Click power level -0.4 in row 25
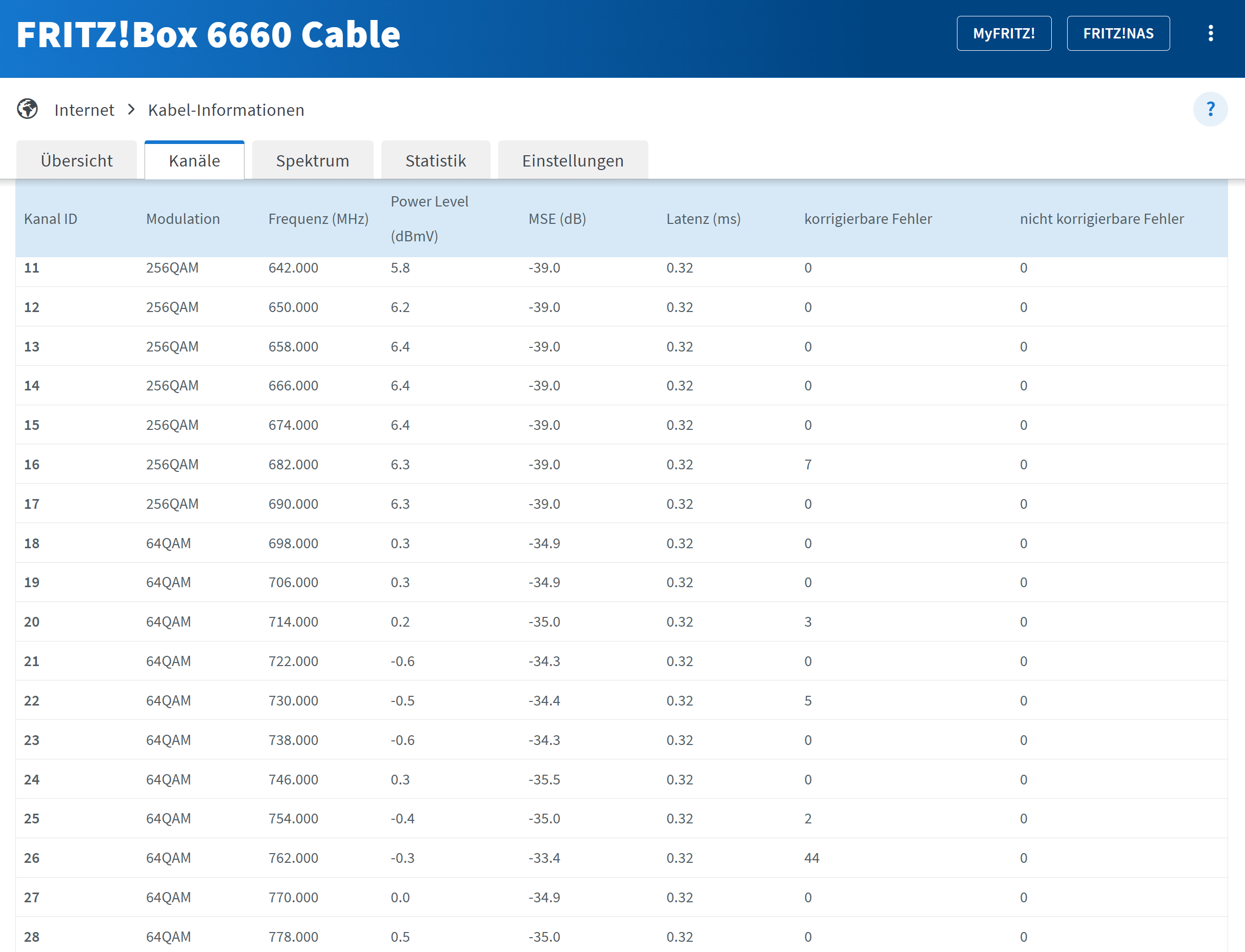 pos(402,818)
